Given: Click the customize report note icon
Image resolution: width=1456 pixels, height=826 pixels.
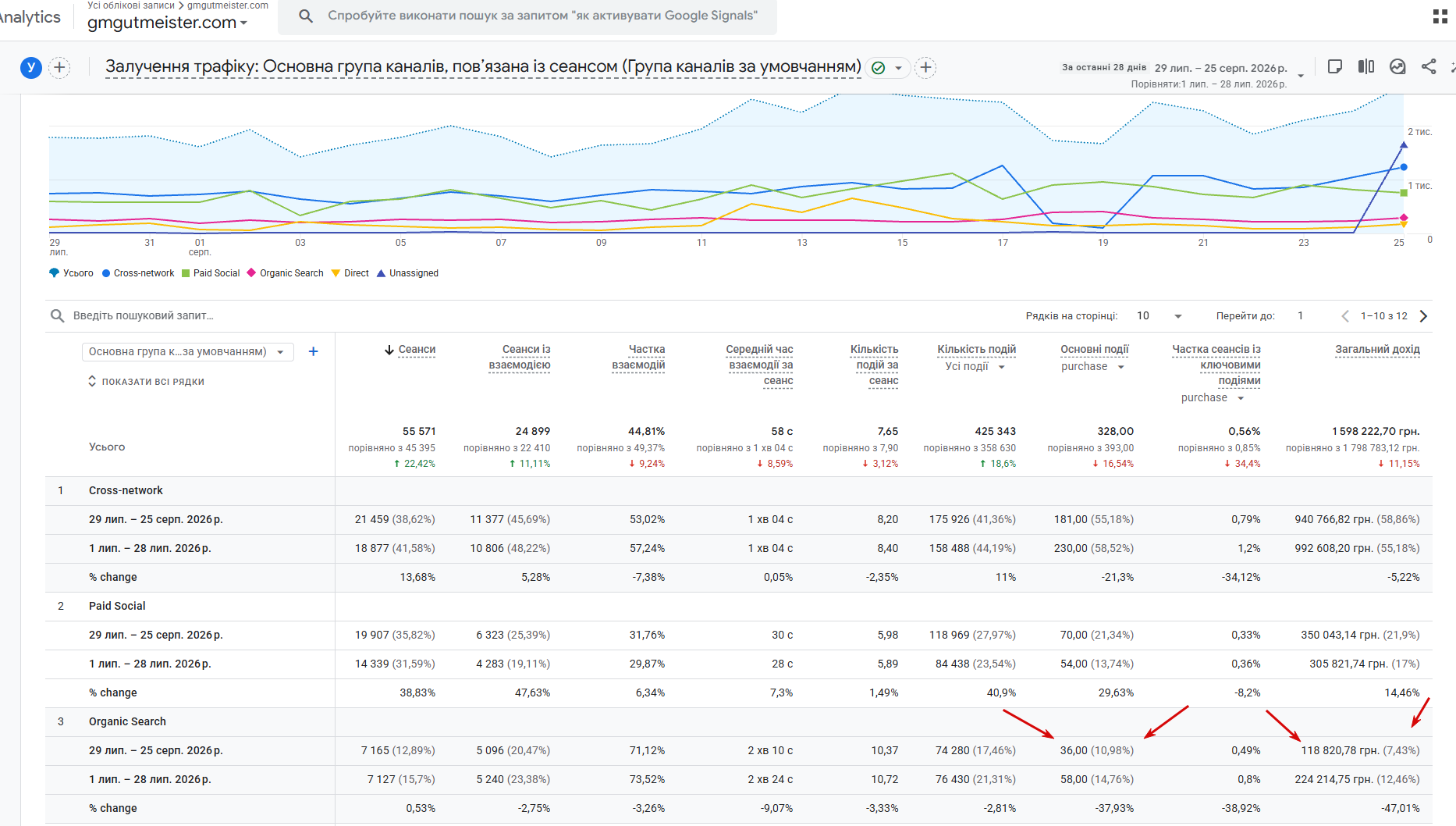Looking at the screenshot, I should pyautogui.click(x=1335, y=67).
